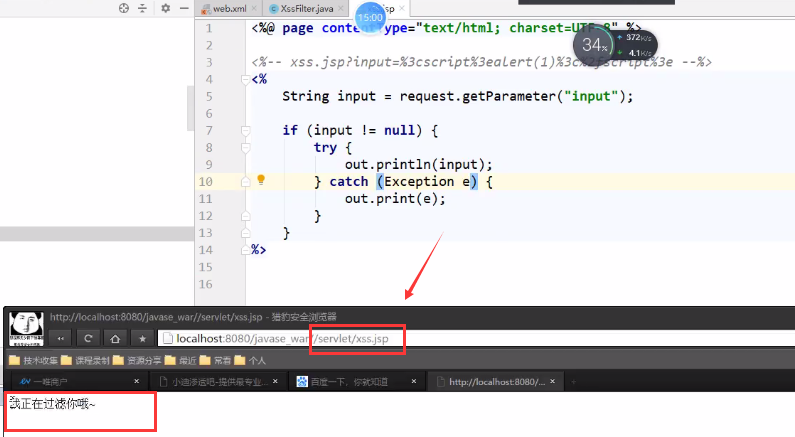Click the browser back button
The image size is (795, 437).
coord(61,338)
